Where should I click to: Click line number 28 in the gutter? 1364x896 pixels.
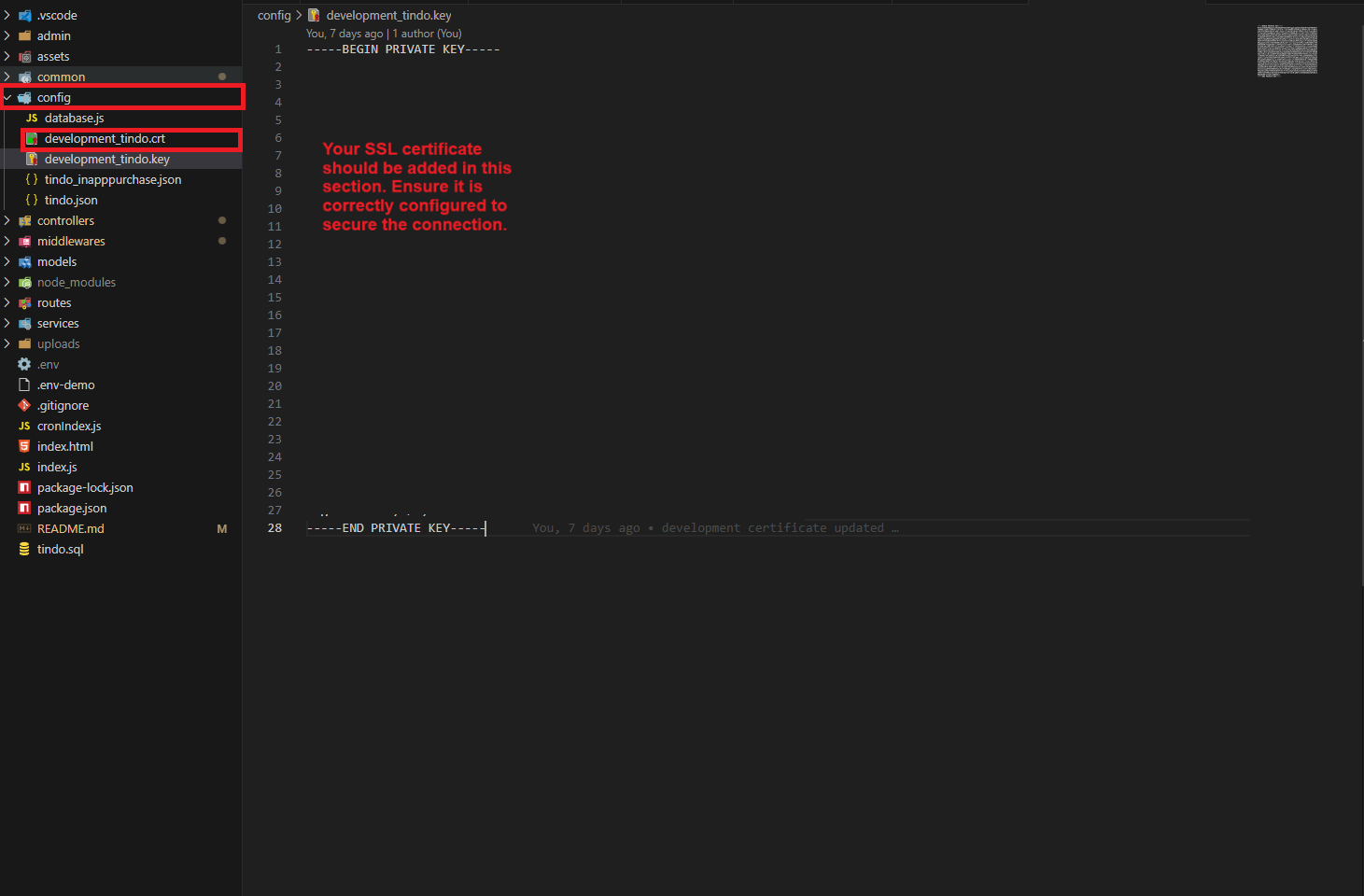[274, 527]
